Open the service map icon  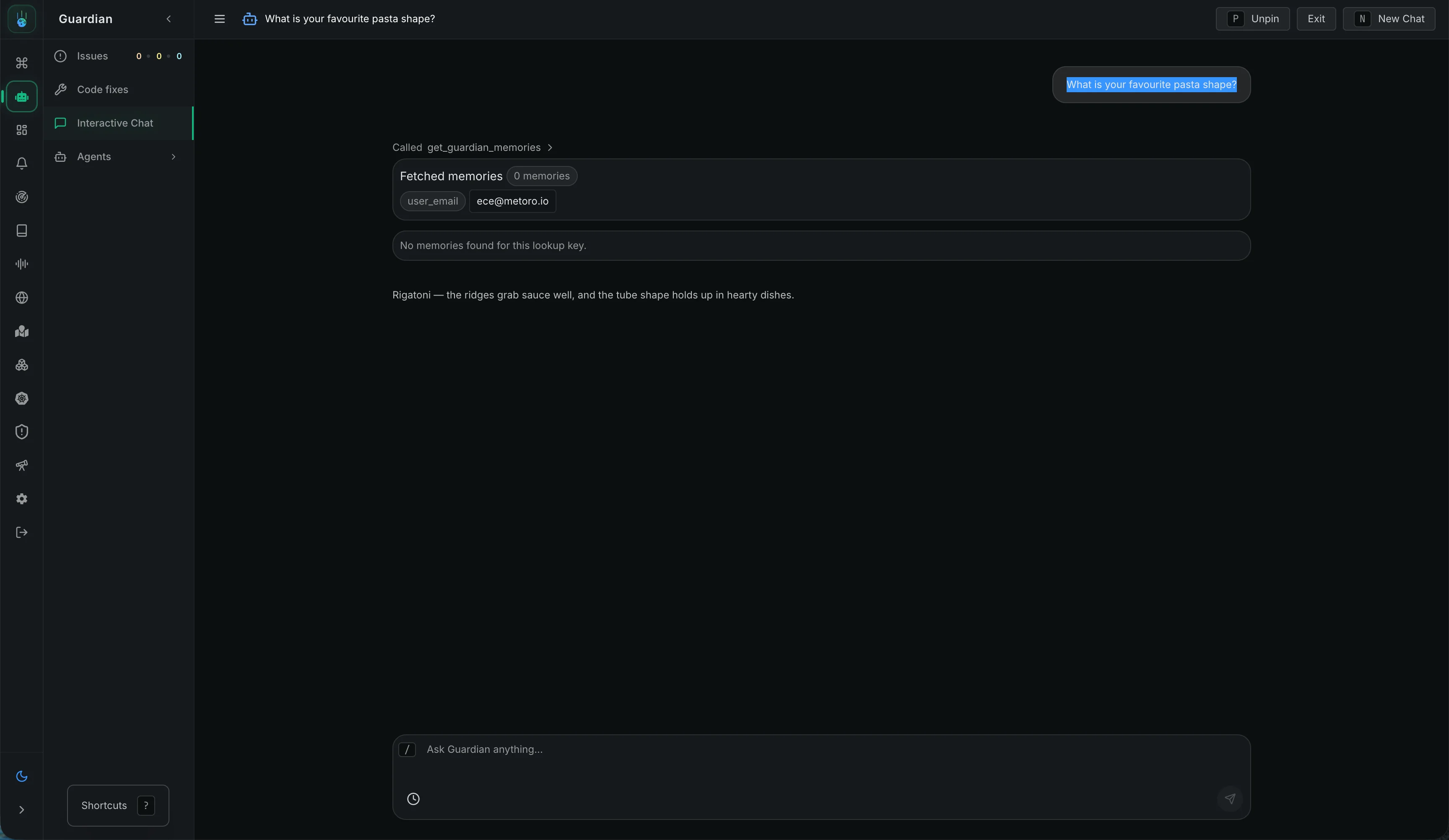(x=22, y=331)
